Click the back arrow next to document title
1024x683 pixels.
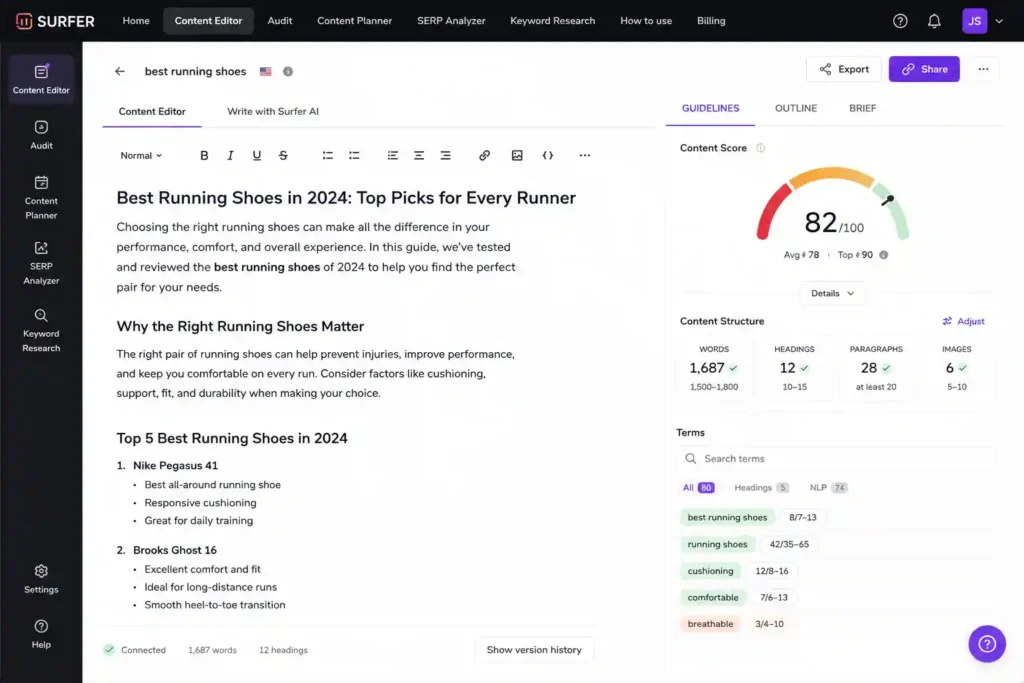pos(120,71)
